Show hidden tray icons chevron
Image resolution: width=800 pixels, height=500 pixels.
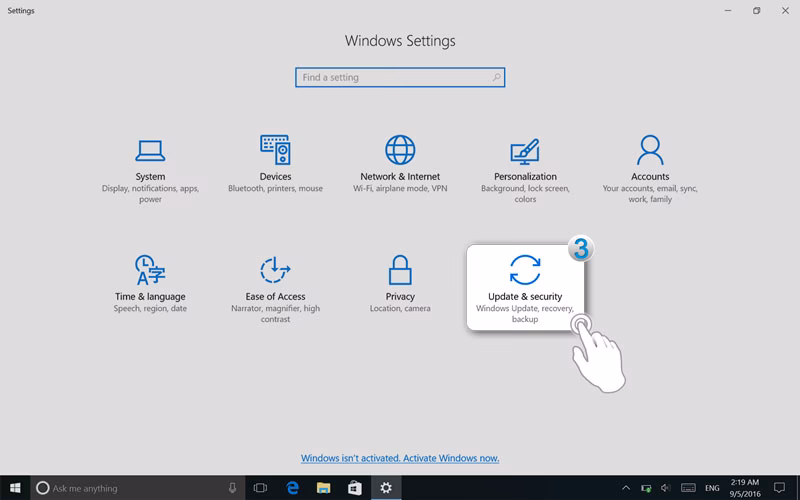[626, 488]
